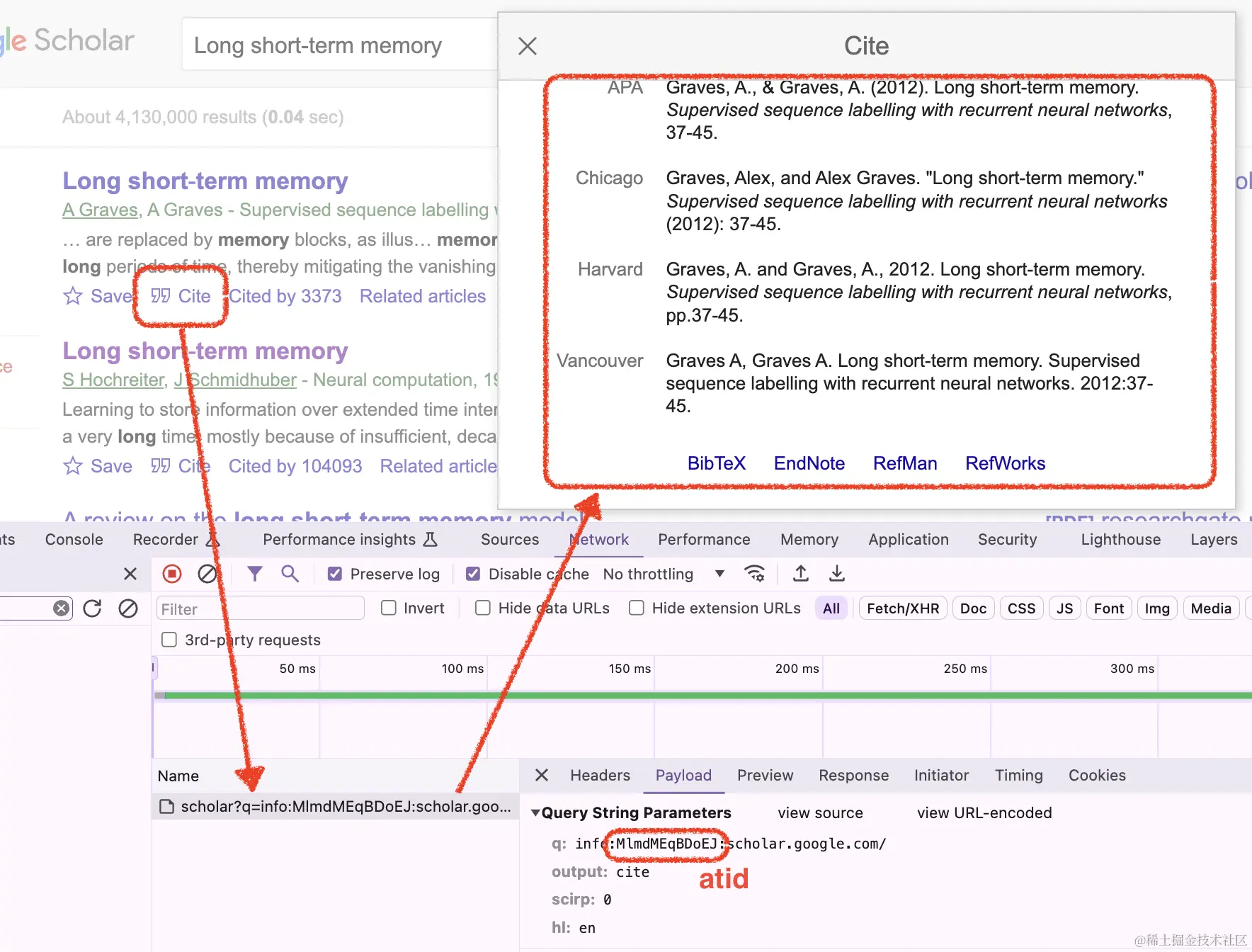Click the RefMan export link

pyautogui.click(x=905, y=463)
